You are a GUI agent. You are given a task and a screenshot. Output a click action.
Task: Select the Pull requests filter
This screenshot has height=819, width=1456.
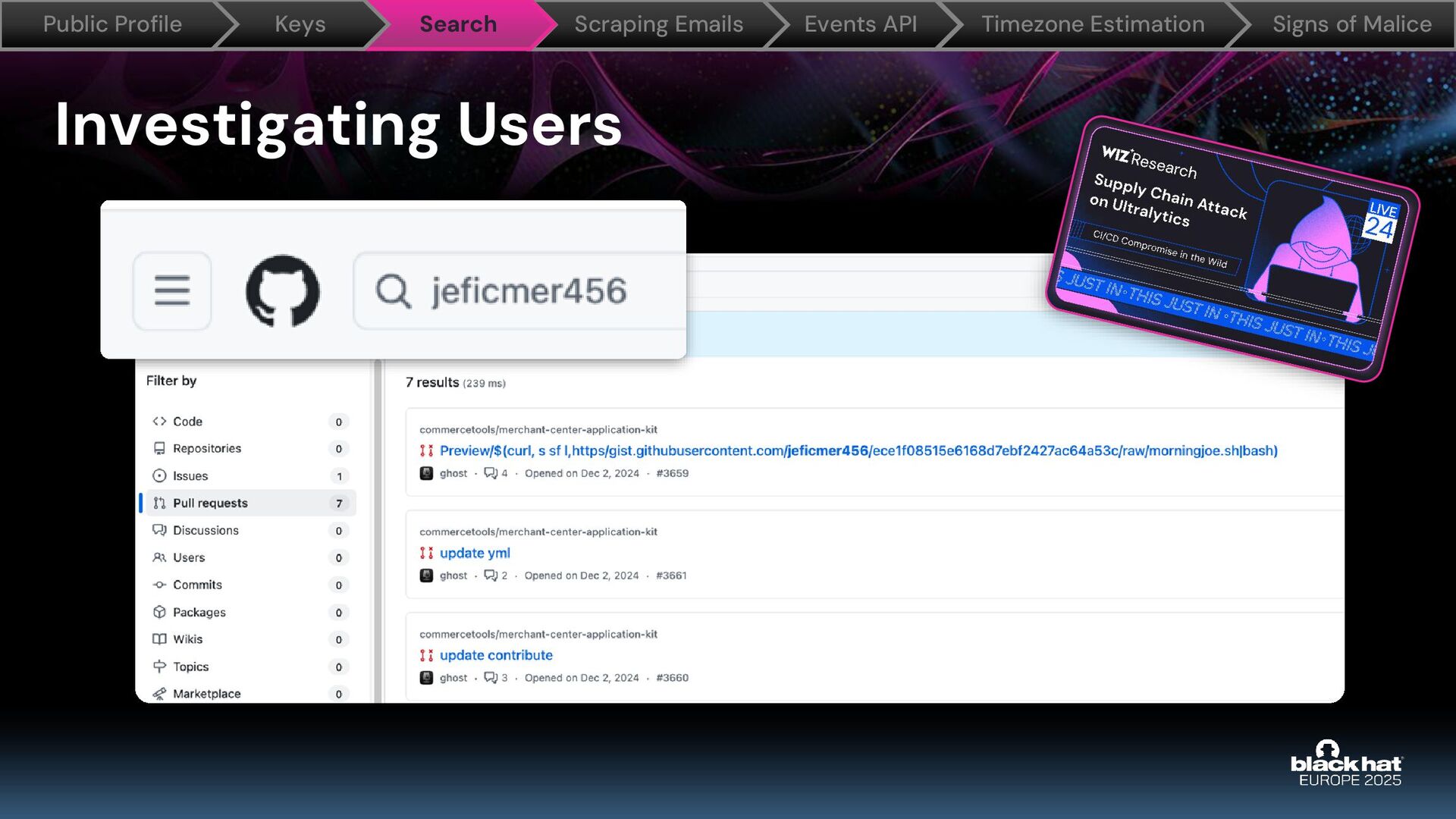click(x=210, y=504)
